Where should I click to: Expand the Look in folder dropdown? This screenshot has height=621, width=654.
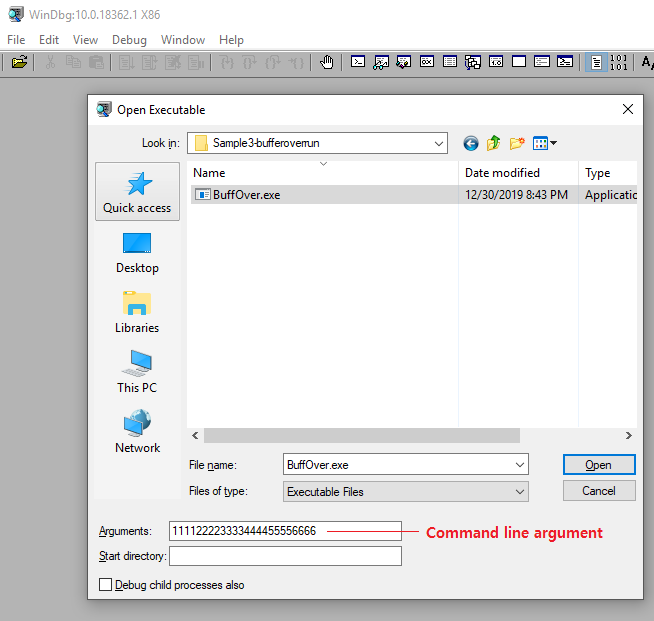(x=438, y=143)
